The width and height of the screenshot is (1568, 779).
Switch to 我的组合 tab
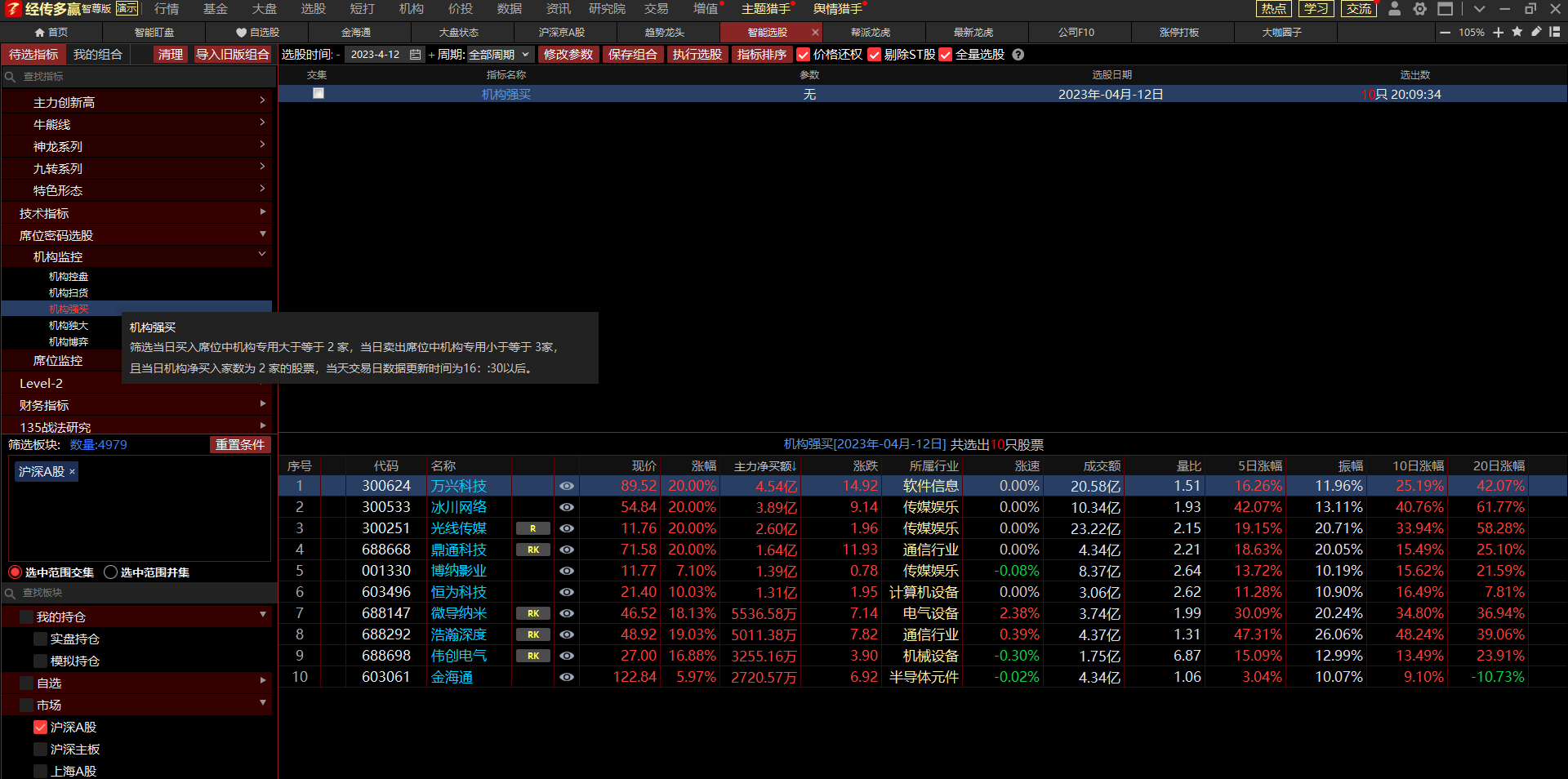[98, 55]
